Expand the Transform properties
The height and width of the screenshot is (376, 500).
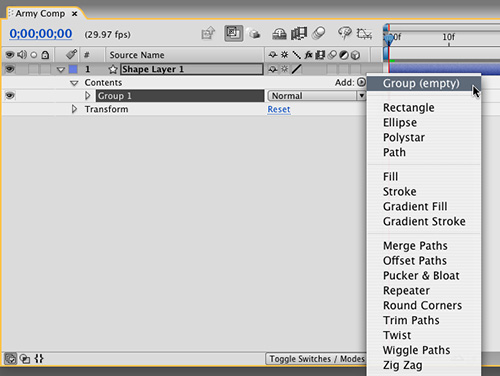74,109
